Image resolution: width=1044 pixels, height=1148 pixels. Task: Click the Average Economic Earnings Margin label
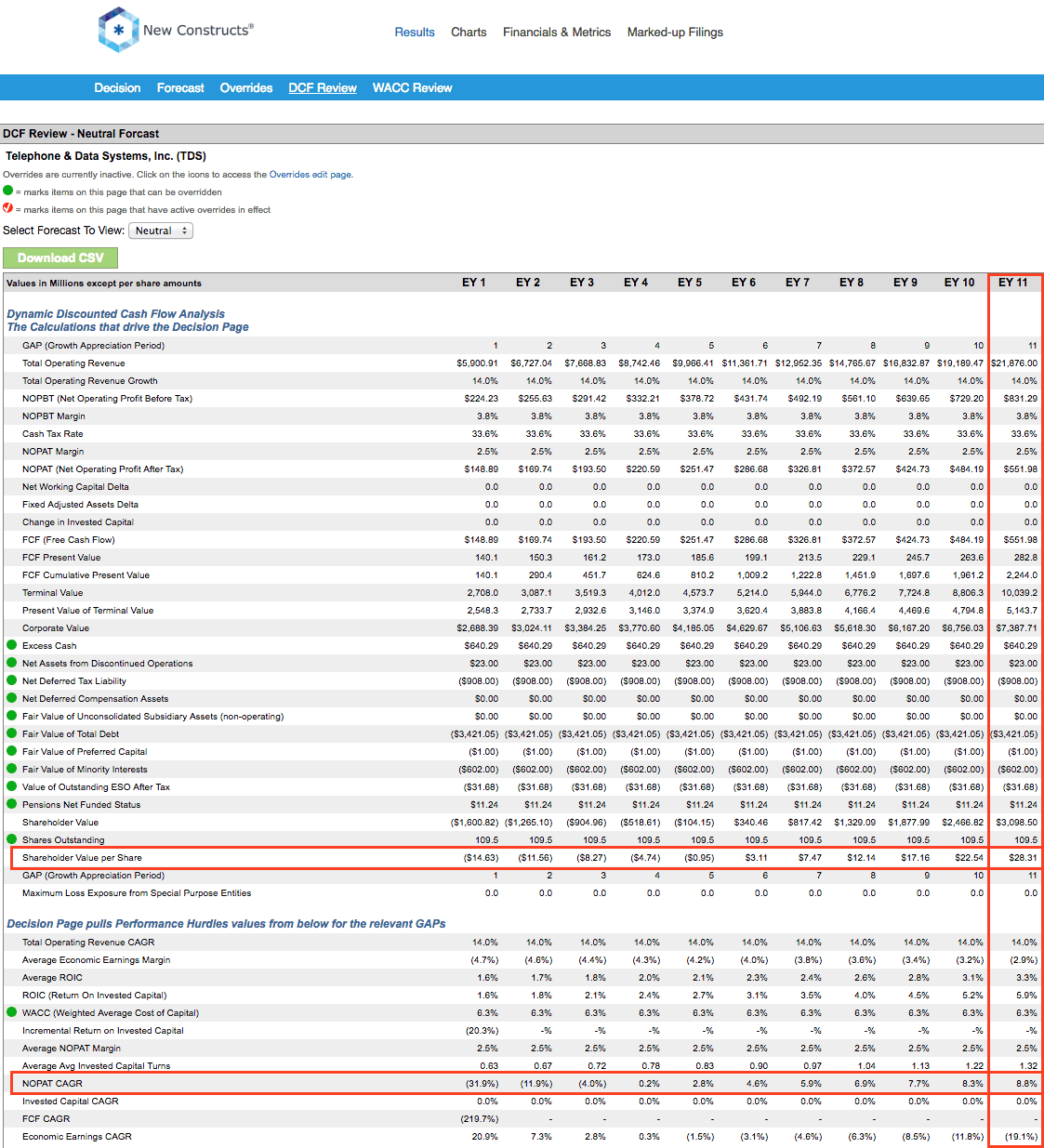pos(97,959)
